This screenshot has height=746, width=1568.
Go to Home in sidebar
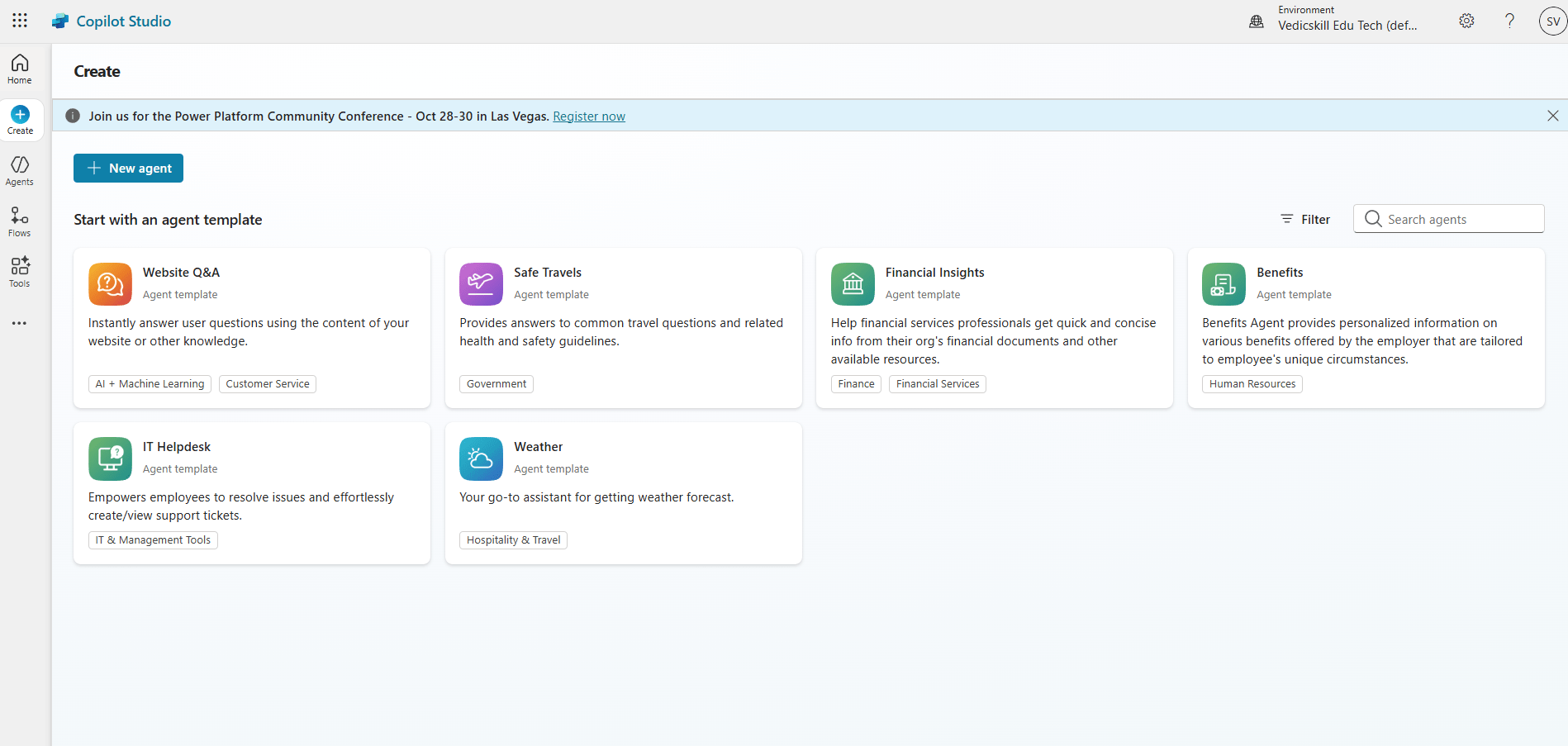(x=20, y=69)
